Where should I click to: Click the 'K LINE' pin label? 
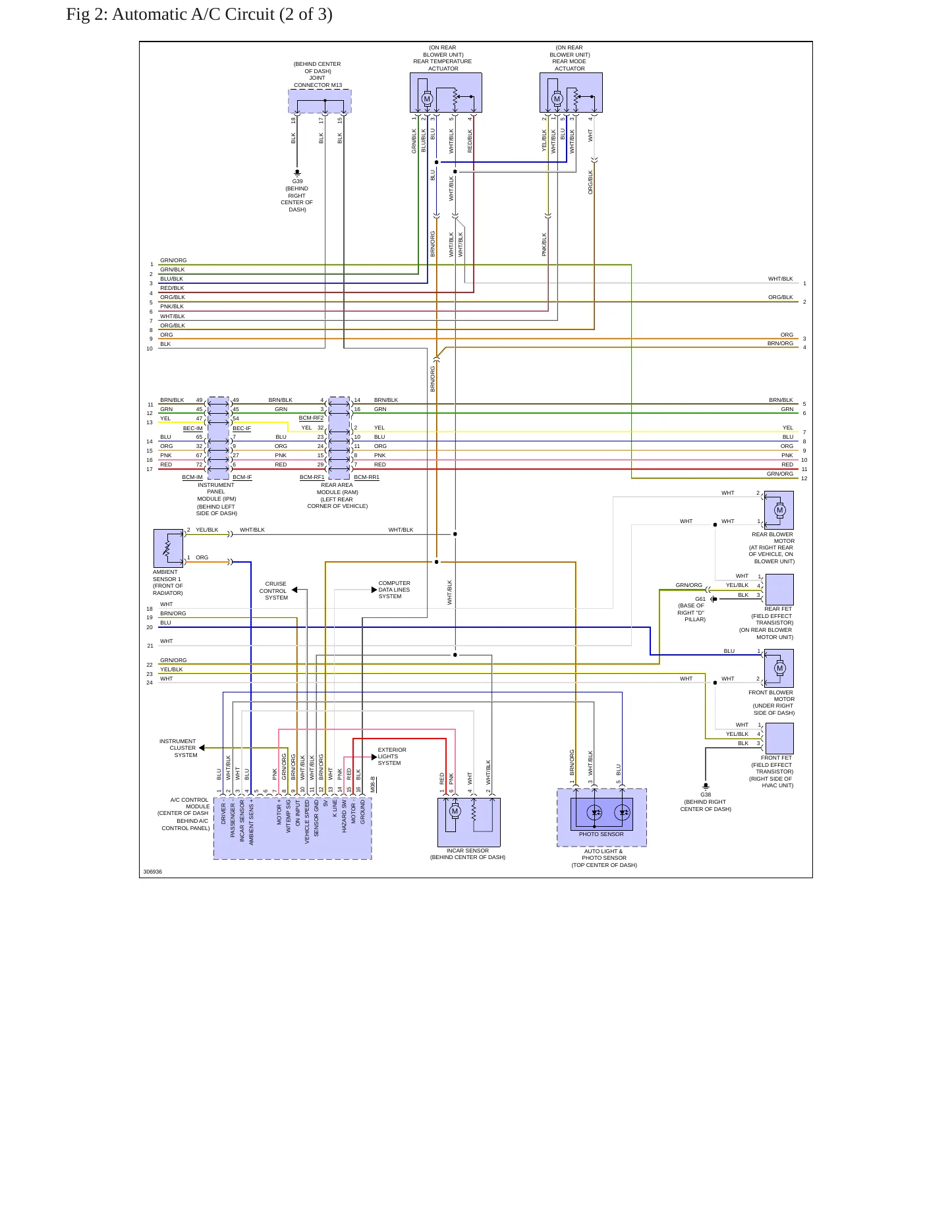coord(335,809)
